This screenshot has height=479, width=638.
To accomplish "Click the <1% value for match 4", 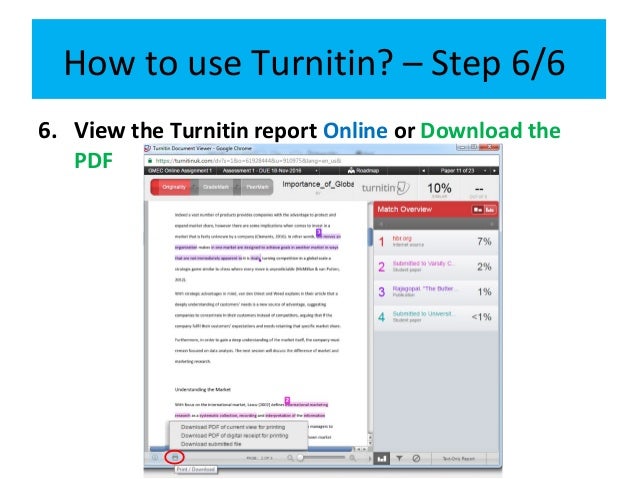I will point(481,317).
